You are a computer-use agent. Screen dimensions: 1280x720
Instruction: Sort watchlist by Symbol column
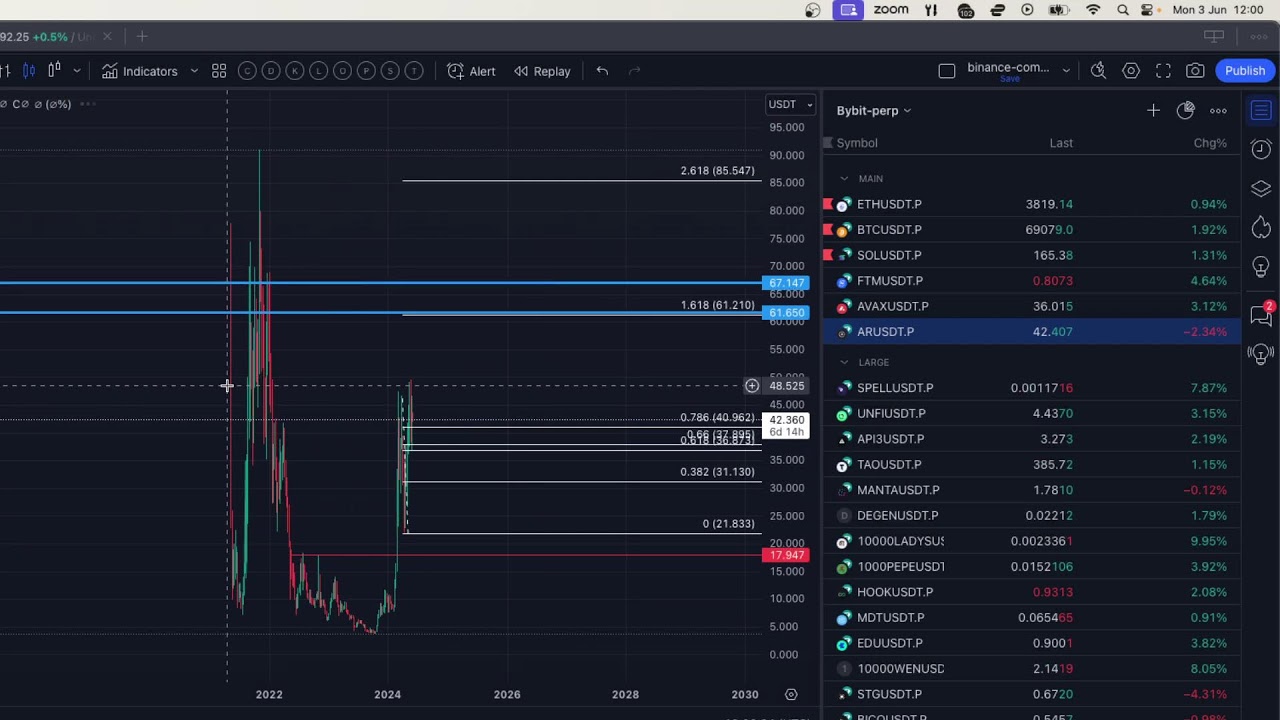(857, 143)
